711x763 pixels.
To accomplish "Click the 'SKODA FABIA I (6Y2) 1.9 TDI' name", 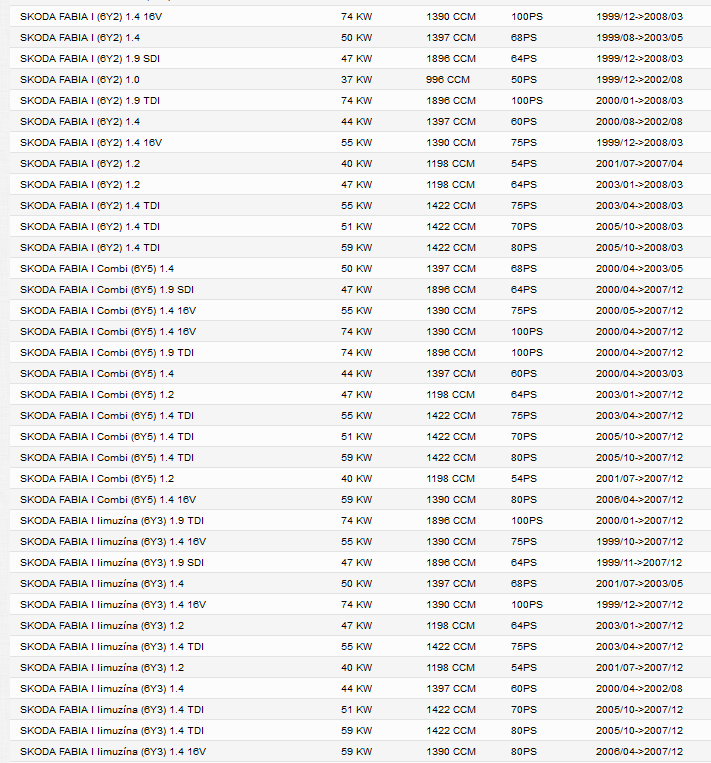I will point(90,101).
